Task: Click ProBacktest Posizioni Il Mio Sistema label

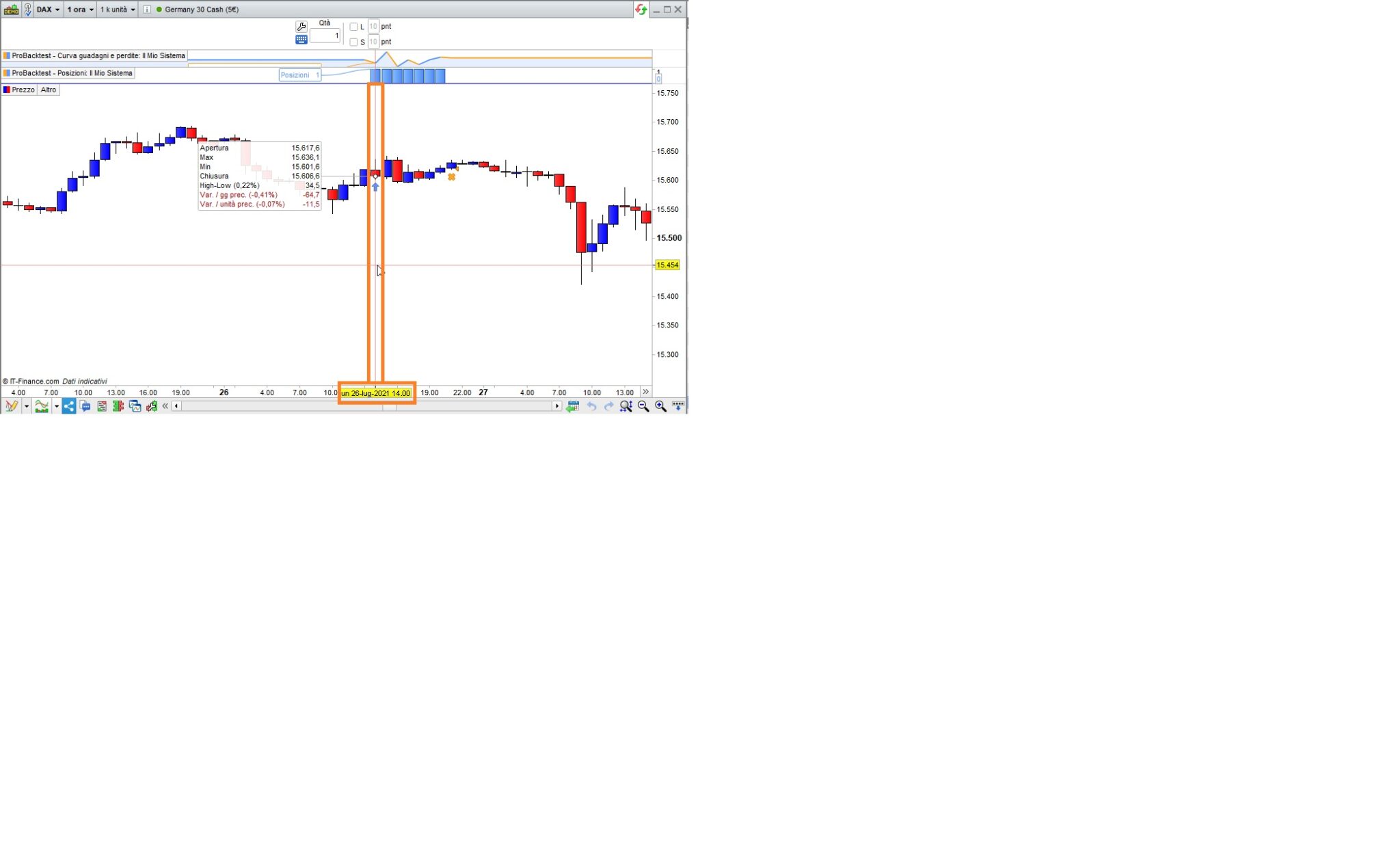Action: tap(68, 73)
